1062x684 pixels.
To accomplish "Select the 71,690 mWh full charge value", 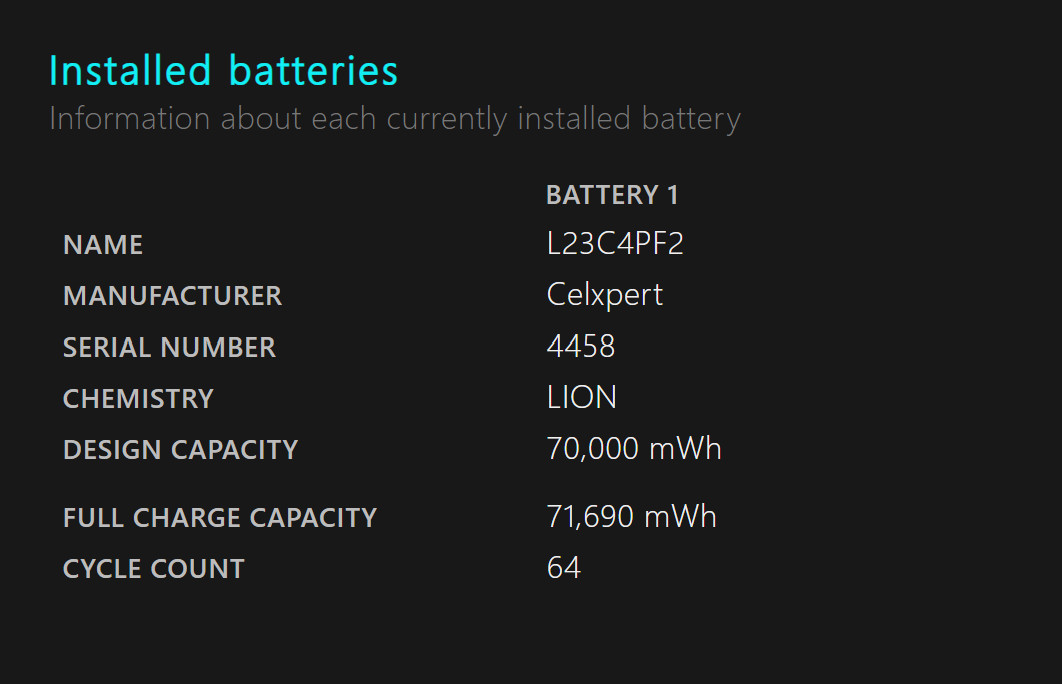I will coord(631,516).
